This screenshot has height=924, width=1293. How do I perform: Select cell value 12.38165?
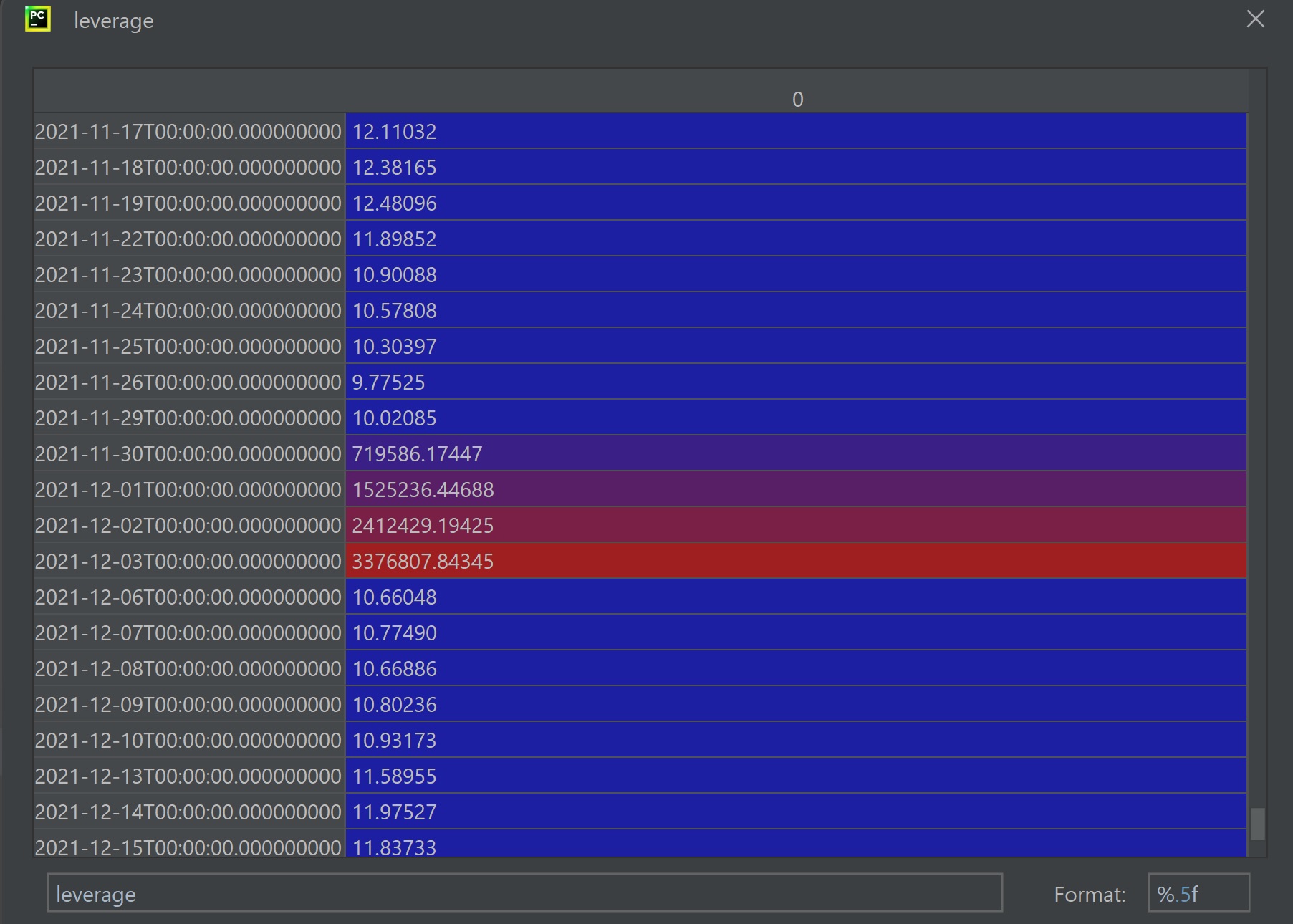coord(796,167)
